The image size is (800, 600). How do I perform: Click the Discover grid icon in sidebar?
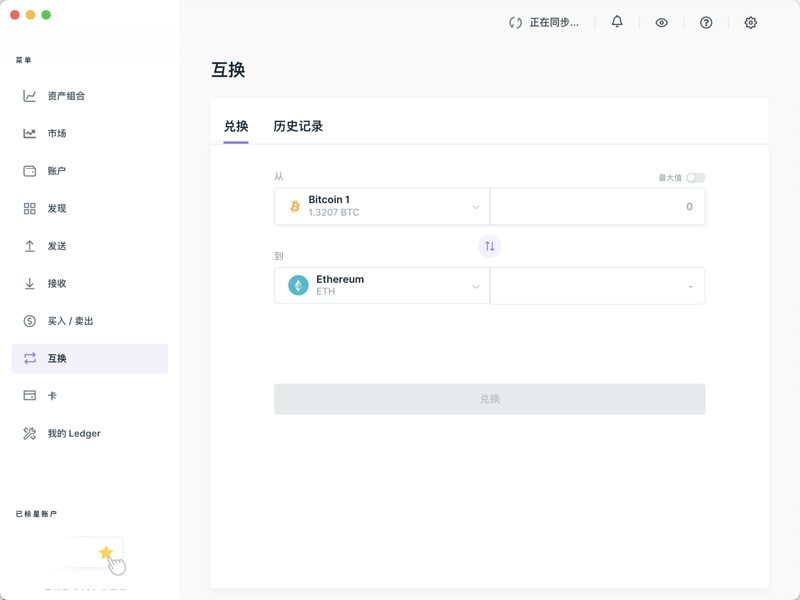[30, 209]
